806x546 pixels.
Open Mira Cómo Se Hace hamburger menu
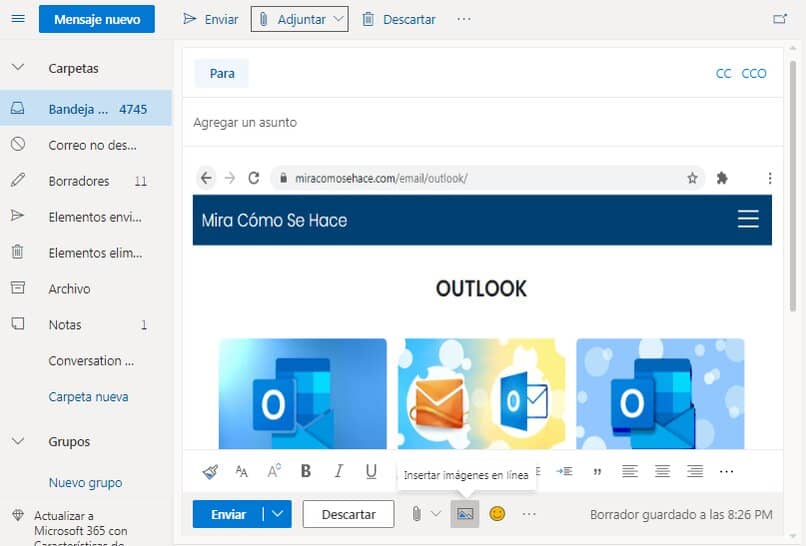pyautogui.click(x=748, y=219)
